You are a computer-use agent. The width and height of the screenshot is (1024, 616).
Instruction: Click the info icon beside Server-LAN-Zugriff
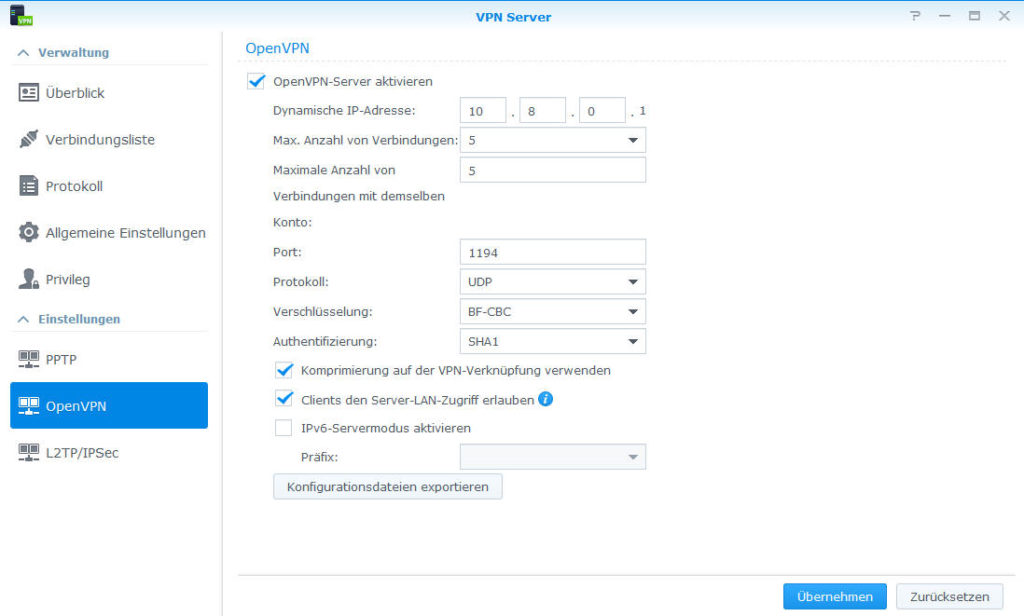point(545,399)
